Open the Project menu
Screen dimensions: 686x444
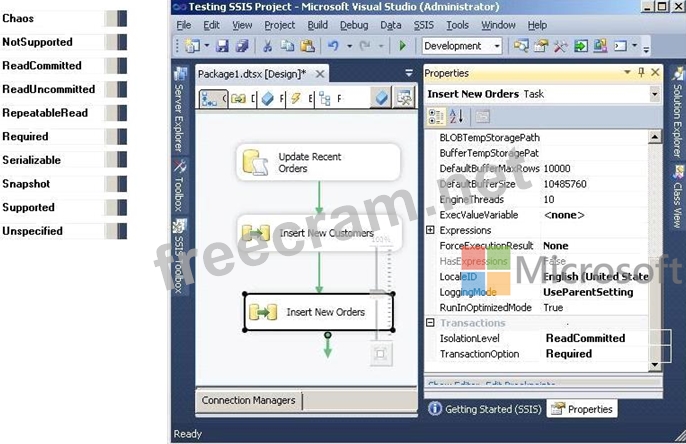click(x=280, y=25)
